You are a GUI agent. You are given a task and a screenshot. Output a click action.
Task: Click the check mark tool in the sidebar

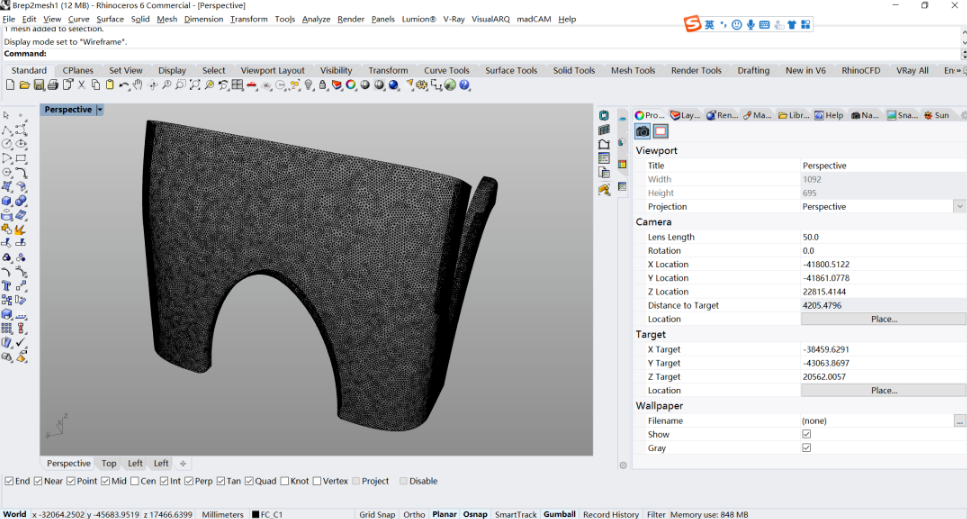coord(21,343)
